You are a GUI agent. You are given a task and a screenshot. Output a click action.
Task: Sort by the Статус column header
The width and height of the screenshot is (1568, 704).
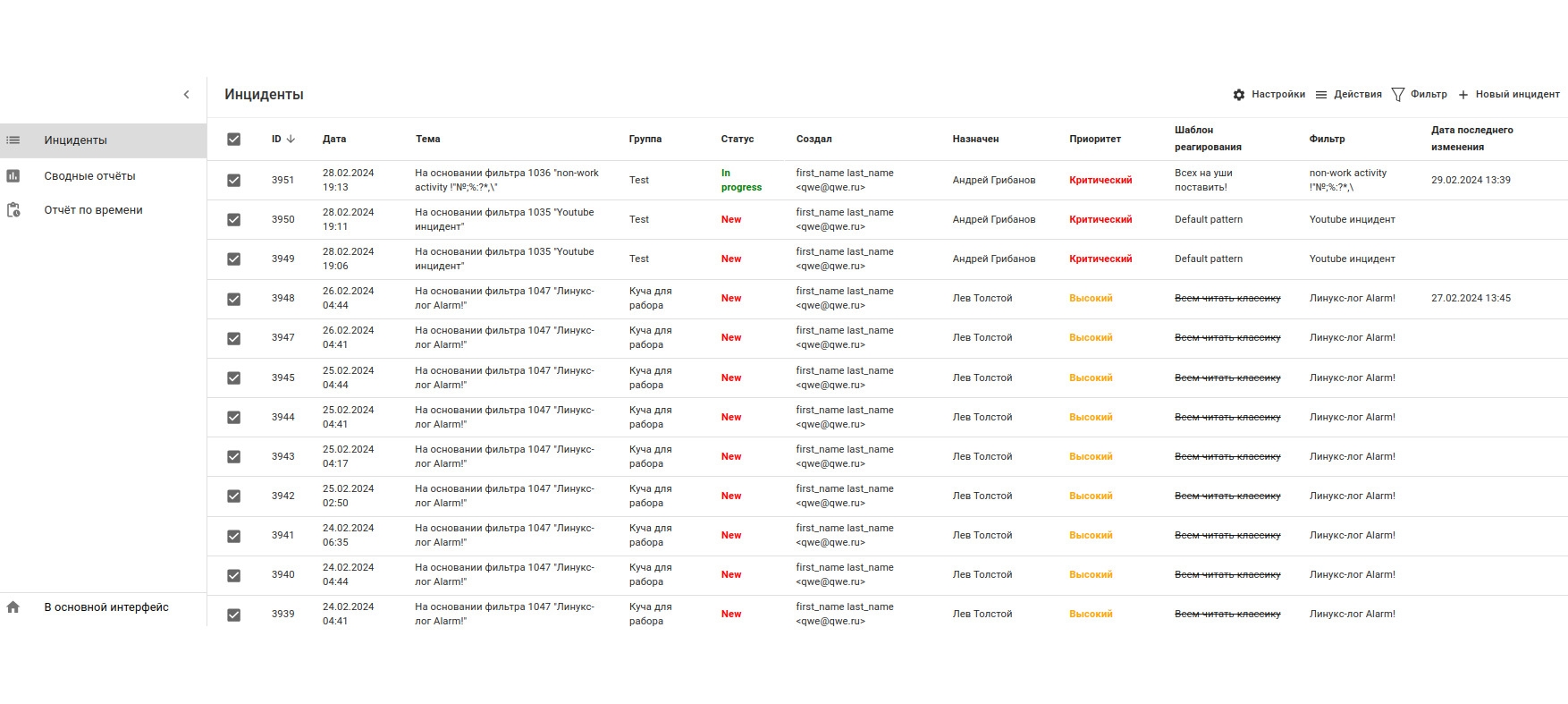[x=738, y=140]
